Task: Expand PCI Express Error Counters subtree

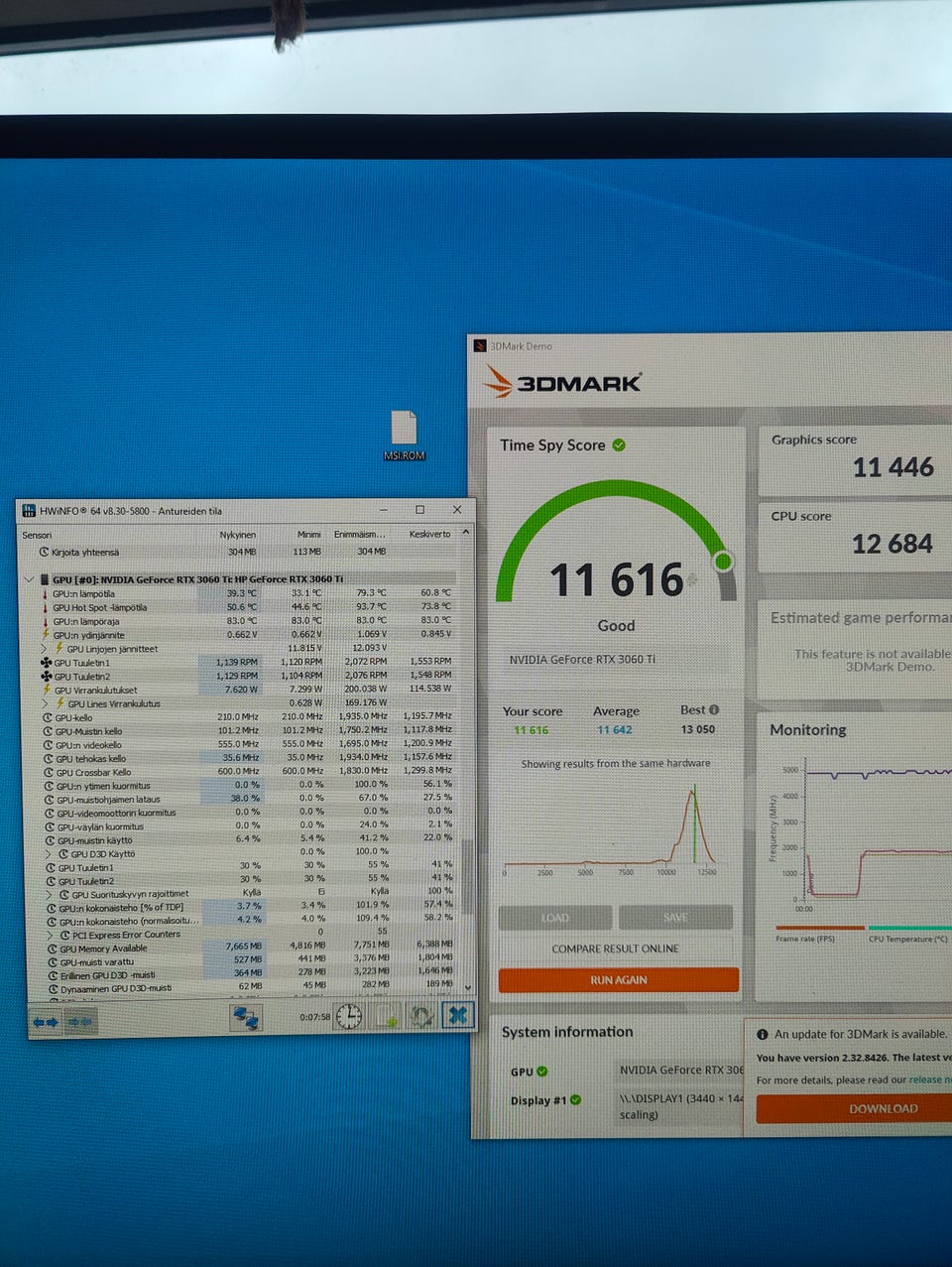Action: [x=50, y=935]
